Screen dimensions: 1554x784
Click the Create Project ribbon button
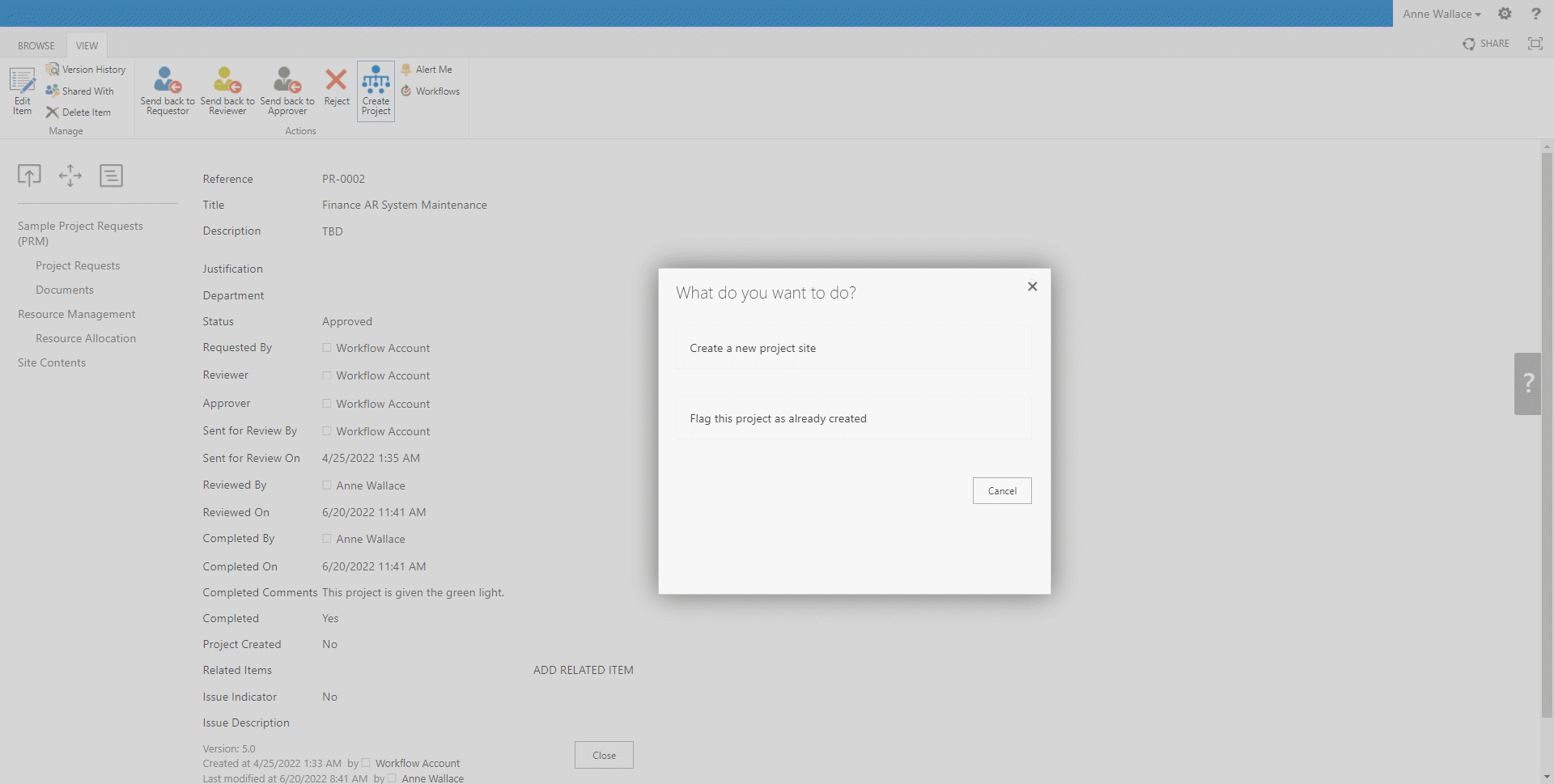pos(376,91)
